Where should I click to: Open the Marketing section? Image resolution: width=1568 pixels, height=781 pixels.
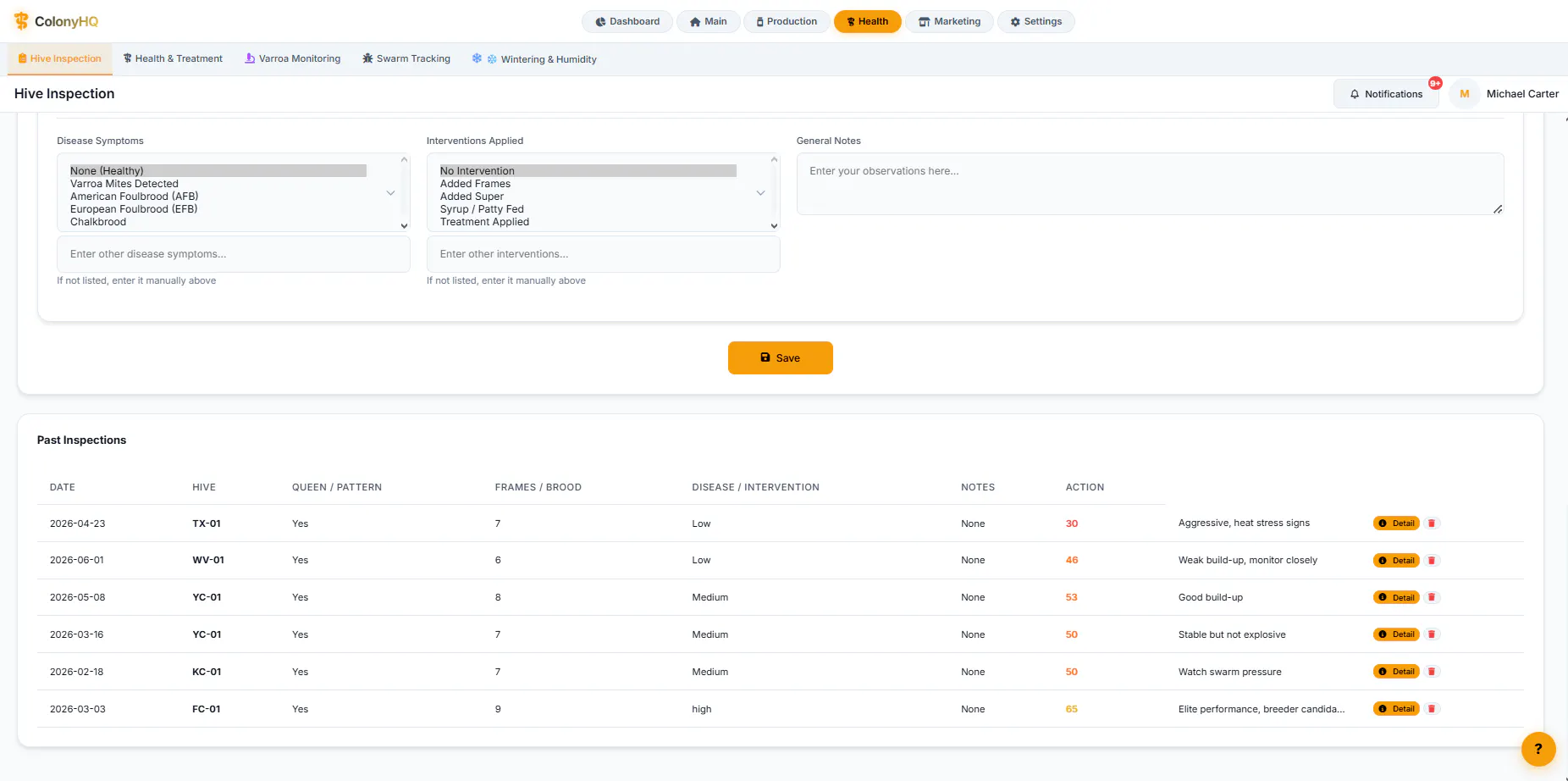(949, 21)
